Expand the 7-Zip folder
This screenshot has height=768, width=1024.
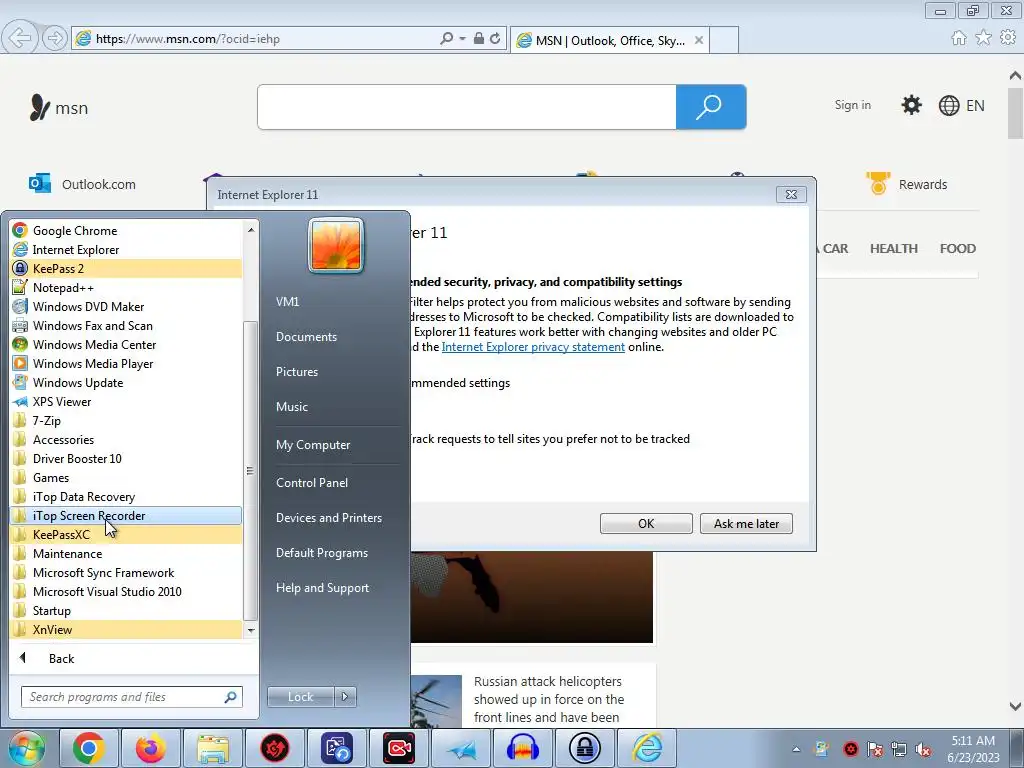(x=126, y=421)
